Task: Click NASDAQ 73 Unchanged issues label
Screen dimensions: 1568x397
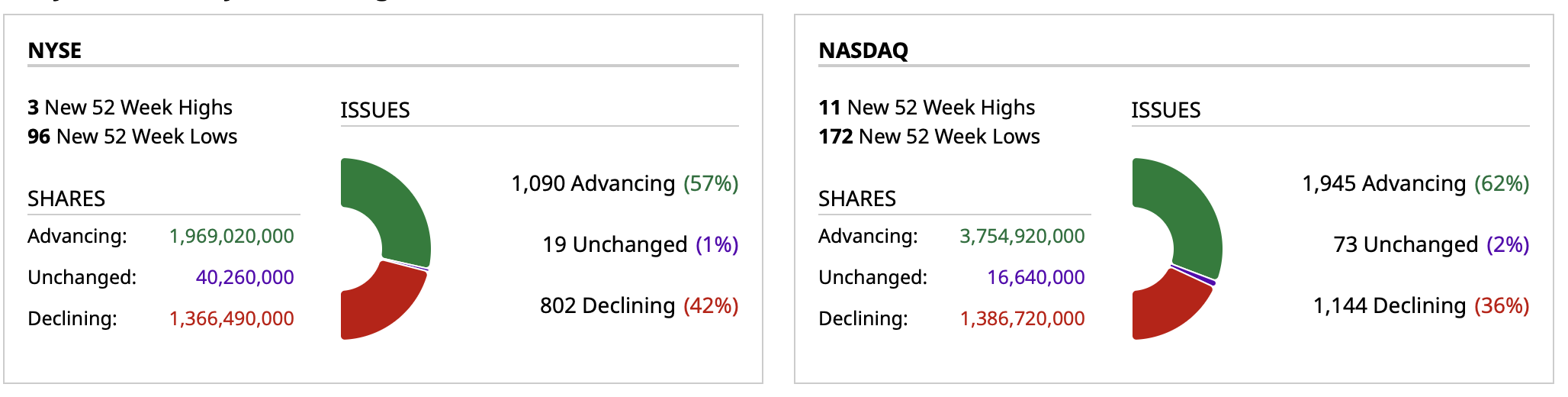Action: [1431, 244]
